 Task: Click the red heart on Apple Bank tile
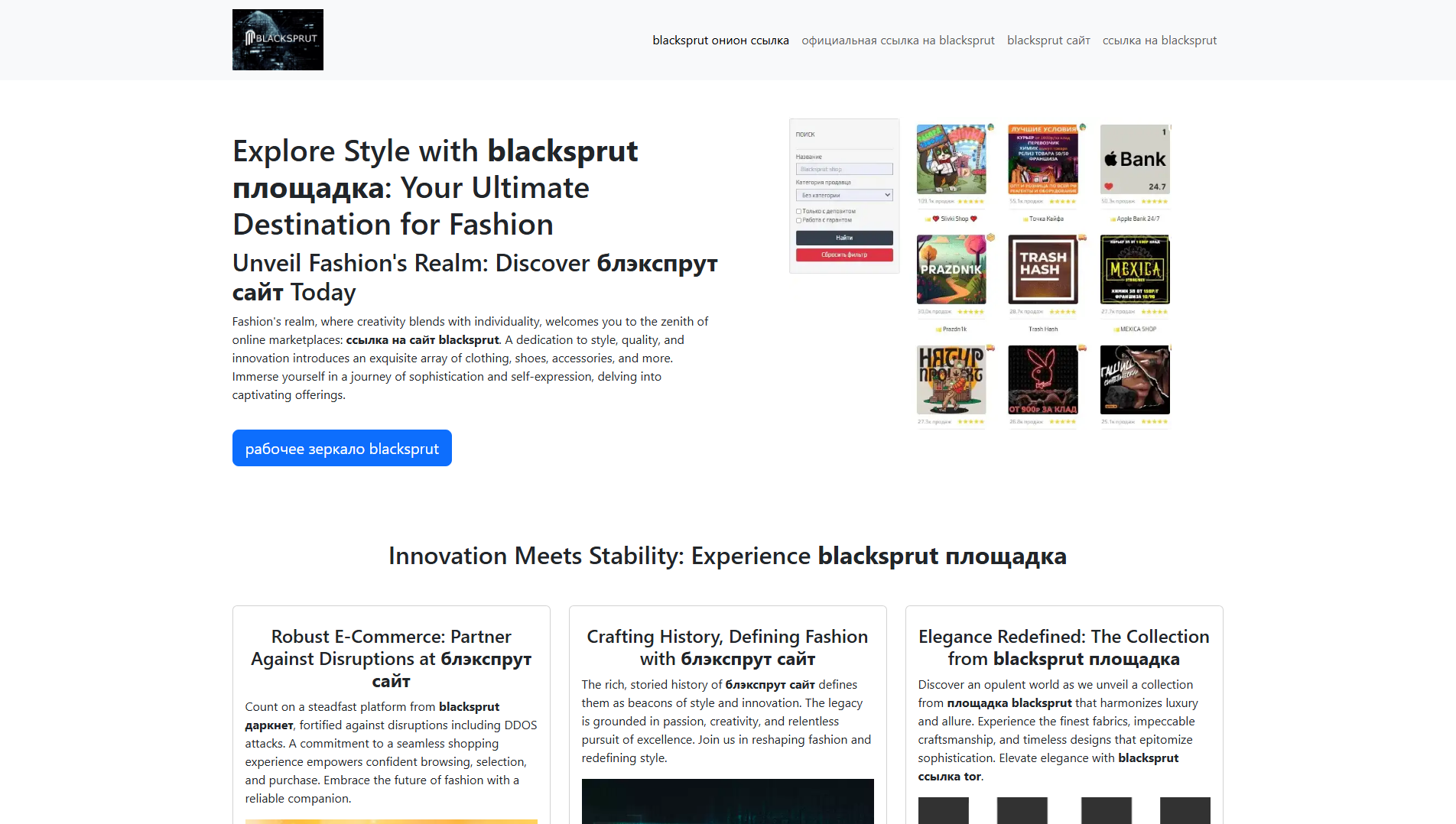pyautogui.click(x=1109, y=186)
